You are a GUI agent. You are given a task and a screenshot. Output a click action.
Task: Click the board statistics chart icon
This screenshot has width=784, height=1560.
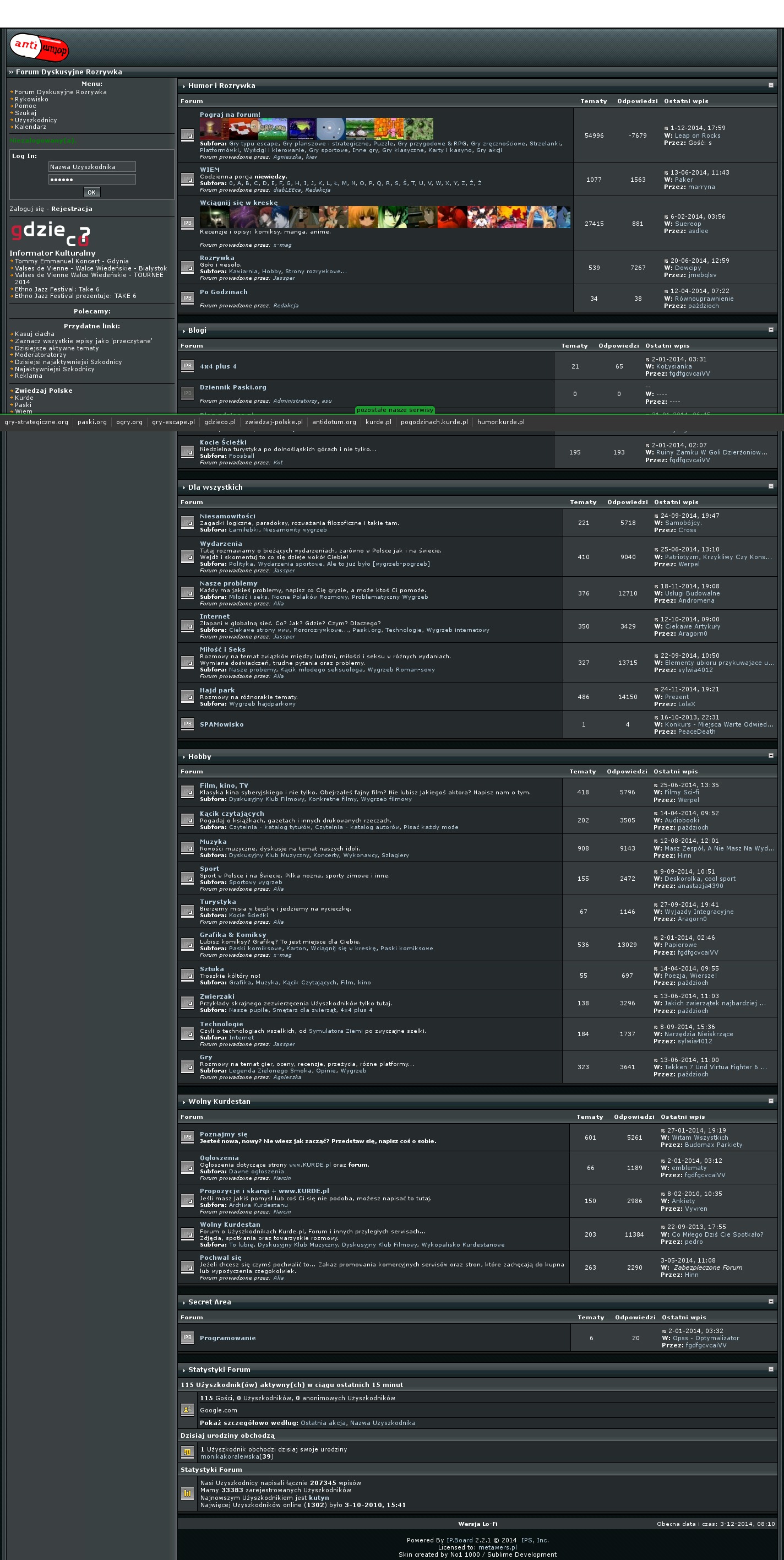point(188,1493)
